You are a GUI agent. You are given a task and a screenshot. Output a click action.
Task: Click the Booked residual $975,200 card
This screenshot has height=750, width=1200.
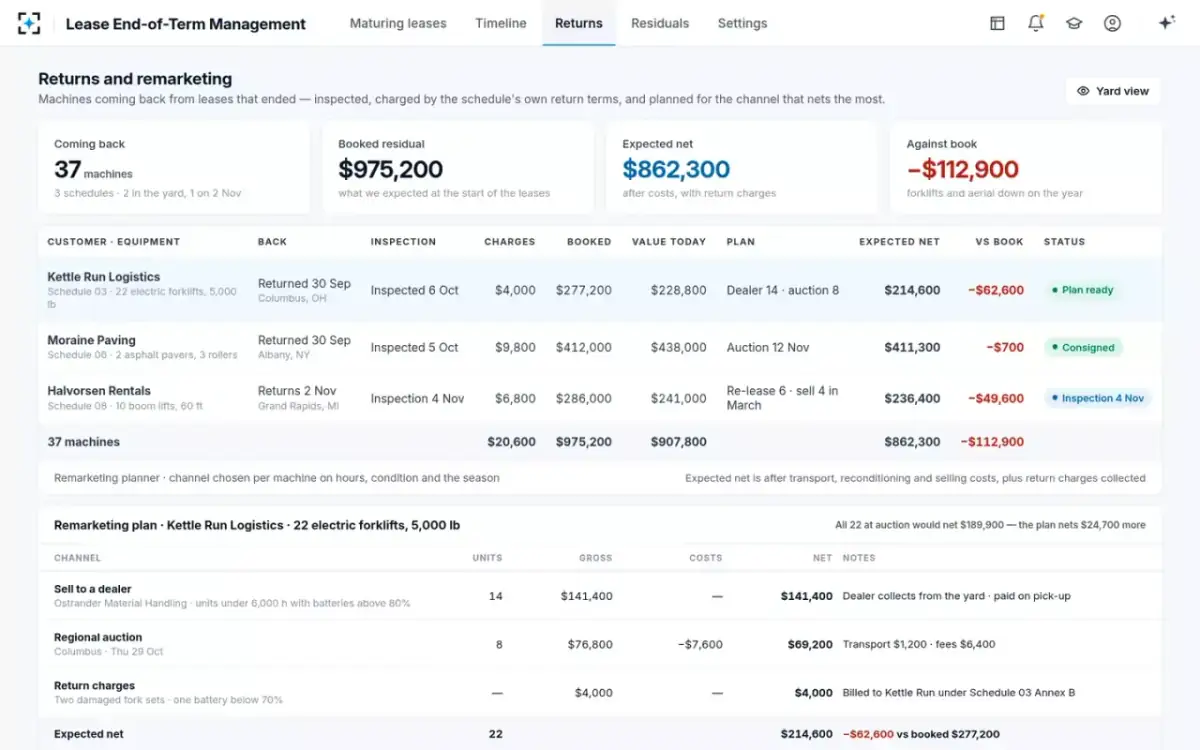tap(458, 168)
